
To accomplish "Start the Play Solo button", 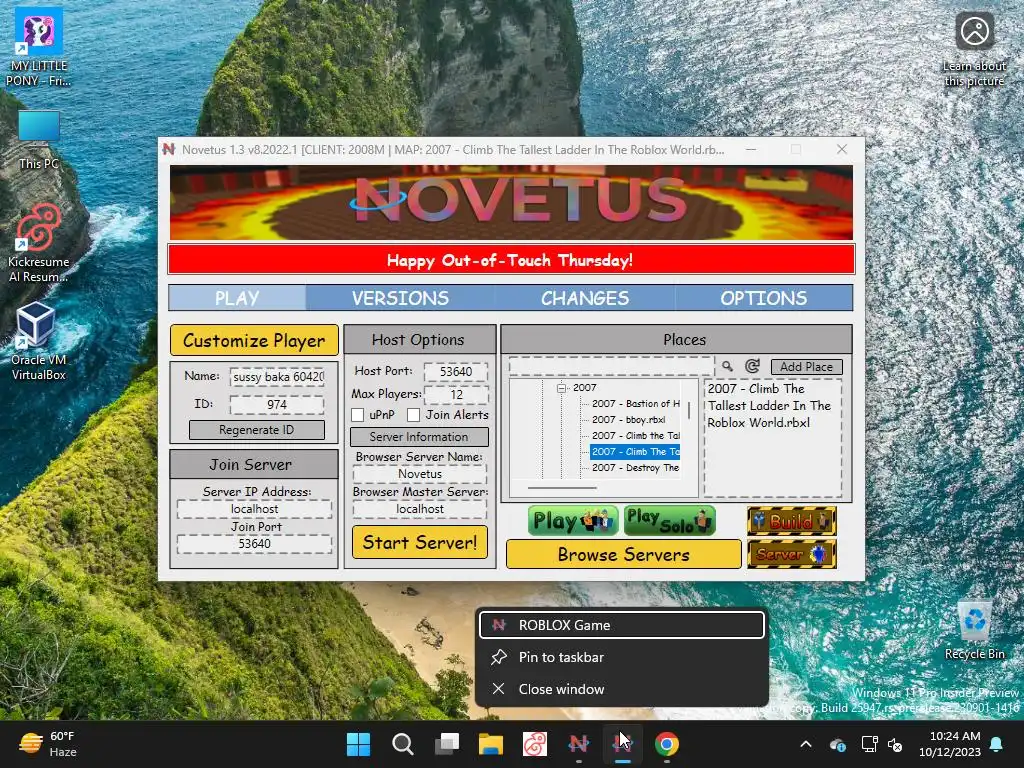I will [669, 521].
